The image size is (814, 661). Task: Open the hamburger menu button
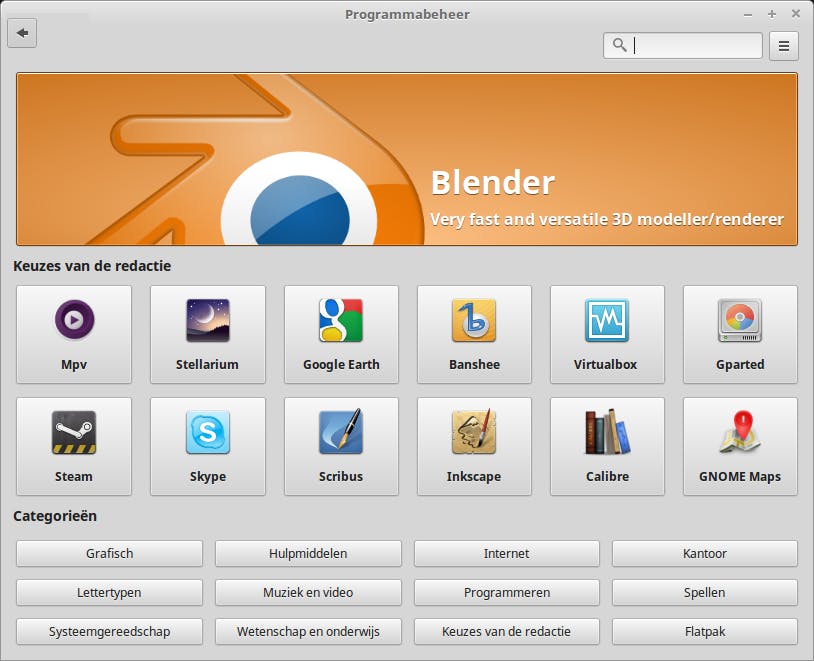pyautogui.click(x=783, y=46)
